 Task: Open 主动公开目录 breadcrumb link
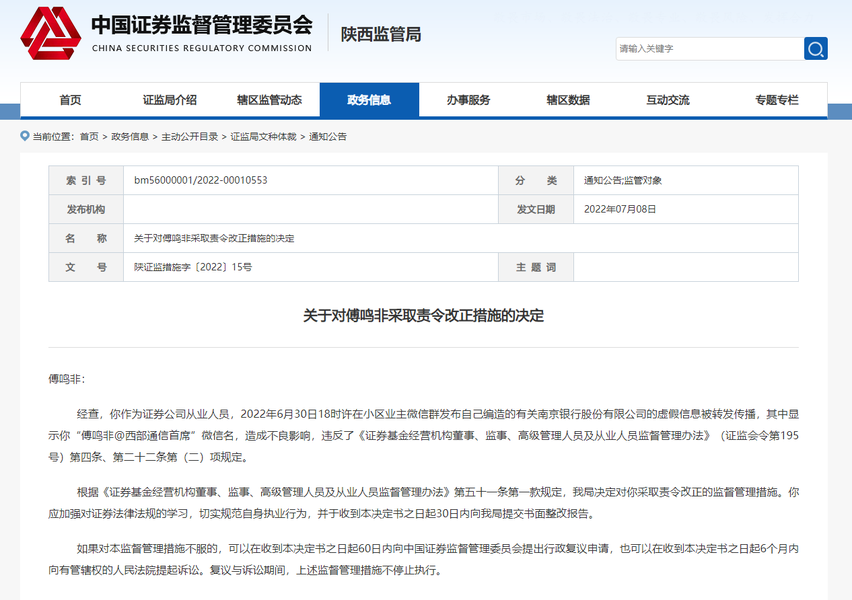(x=190, y=137)
